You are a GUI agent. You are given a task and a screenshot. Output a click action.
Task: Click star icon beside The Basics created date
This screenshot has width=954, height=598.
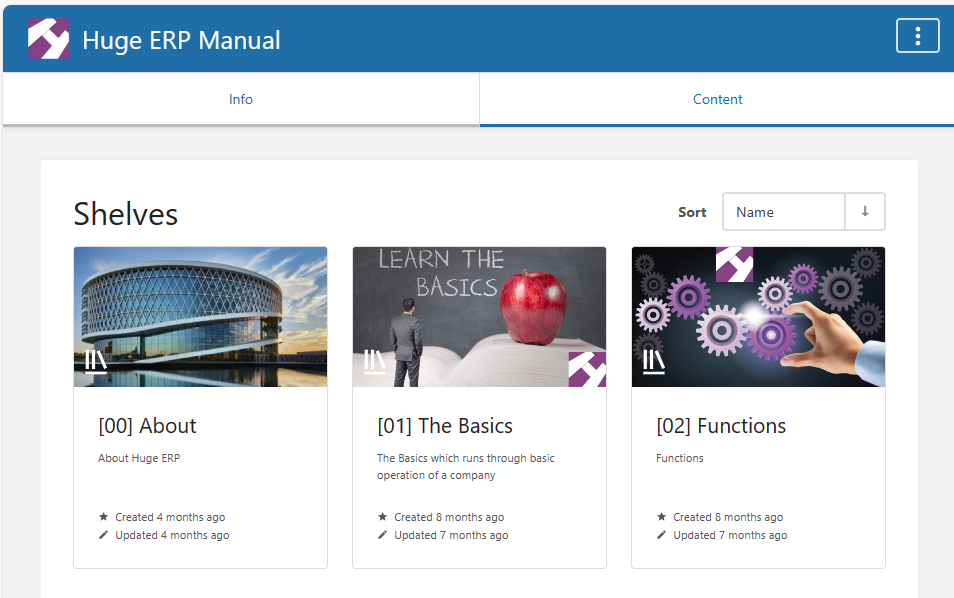pyautogui.click(x=382, y=517)
